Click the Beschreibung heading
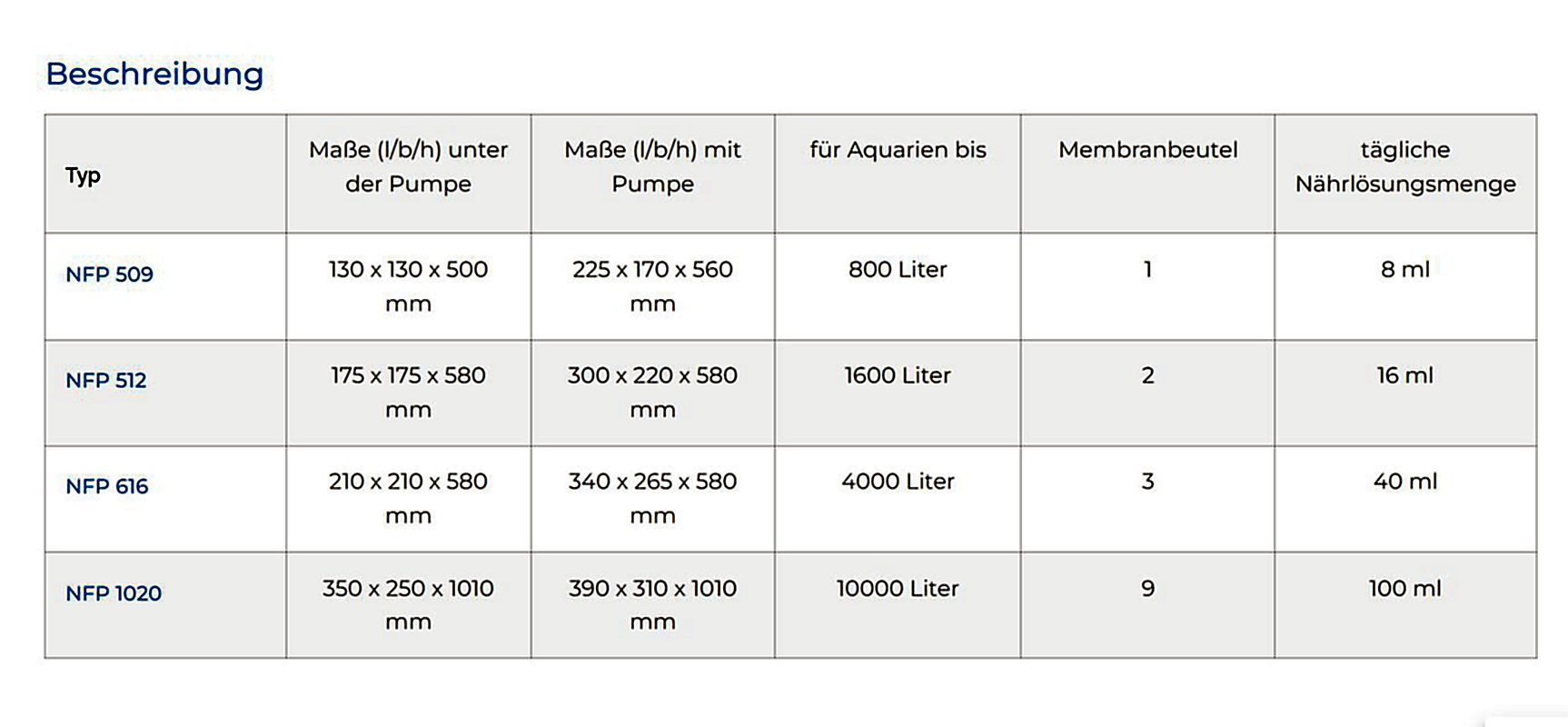This screenshot has width=1568, height=727. [154, 74]
